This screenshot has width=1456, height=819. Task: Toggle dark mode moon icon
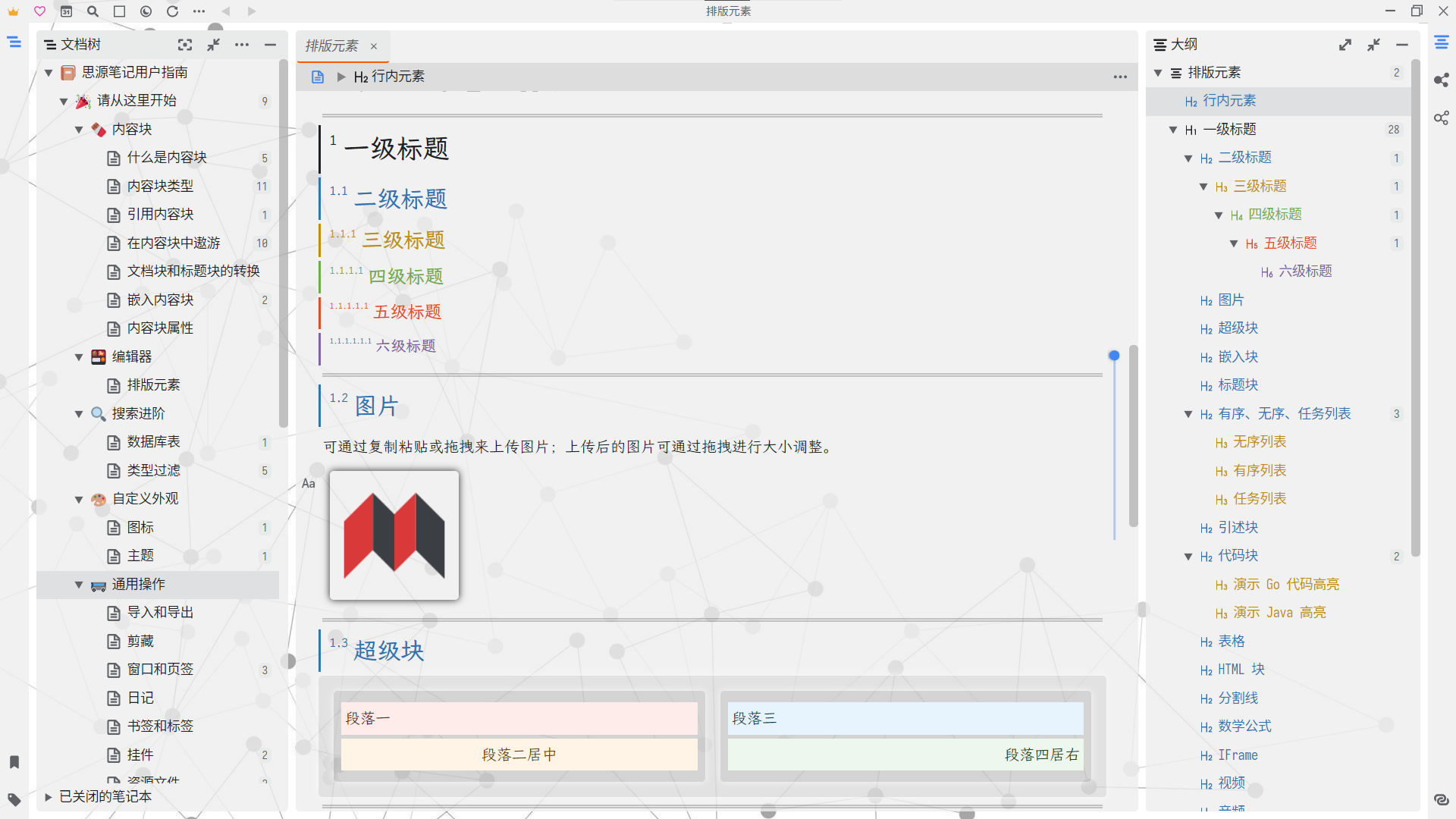coord(146,11)
